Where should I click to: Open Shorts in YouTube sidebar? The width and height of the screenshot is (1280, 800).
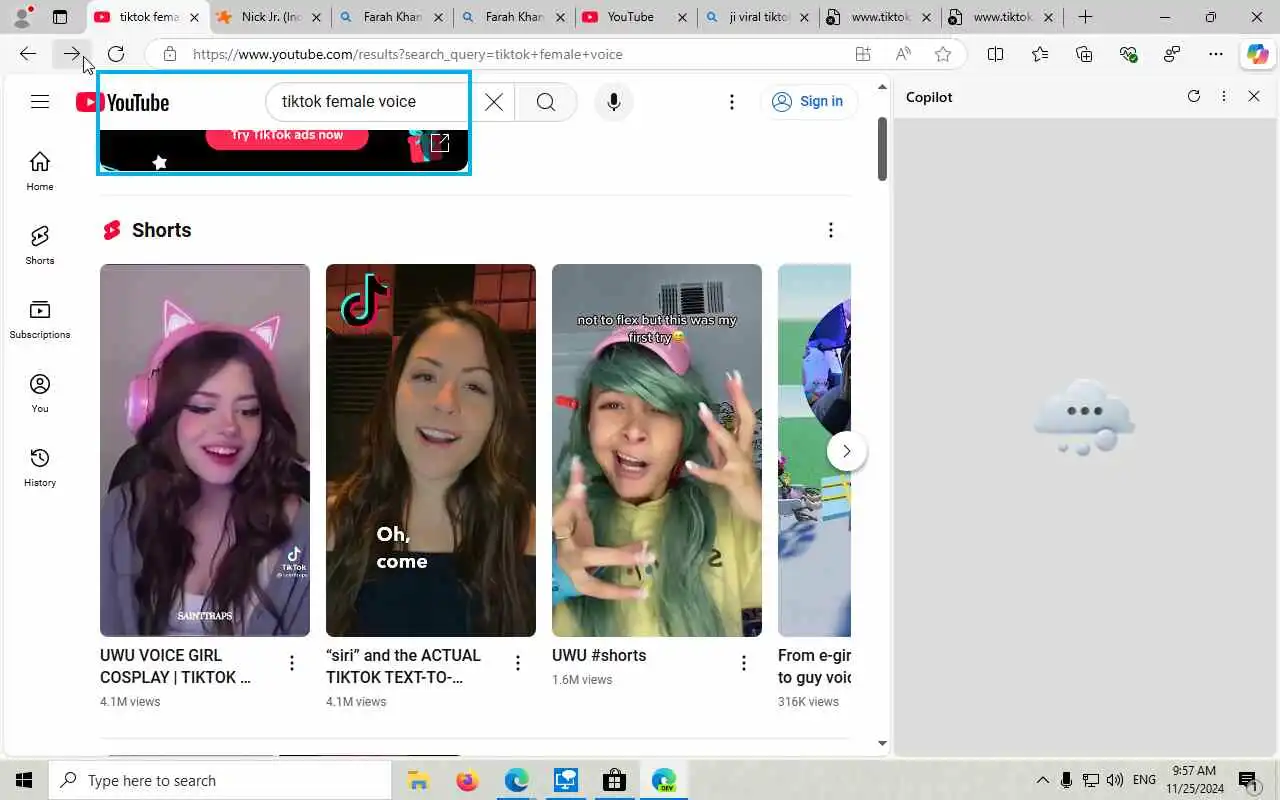point(40,245)
